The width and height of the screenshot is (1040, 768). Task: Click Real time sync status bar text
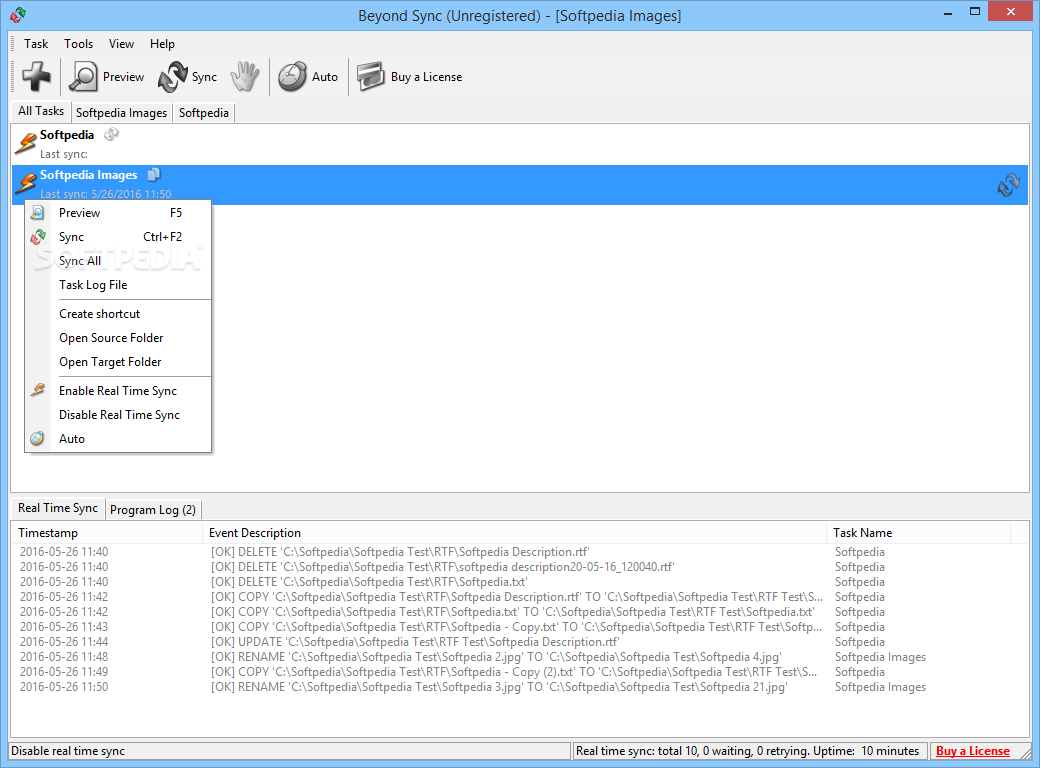(748, 751)
